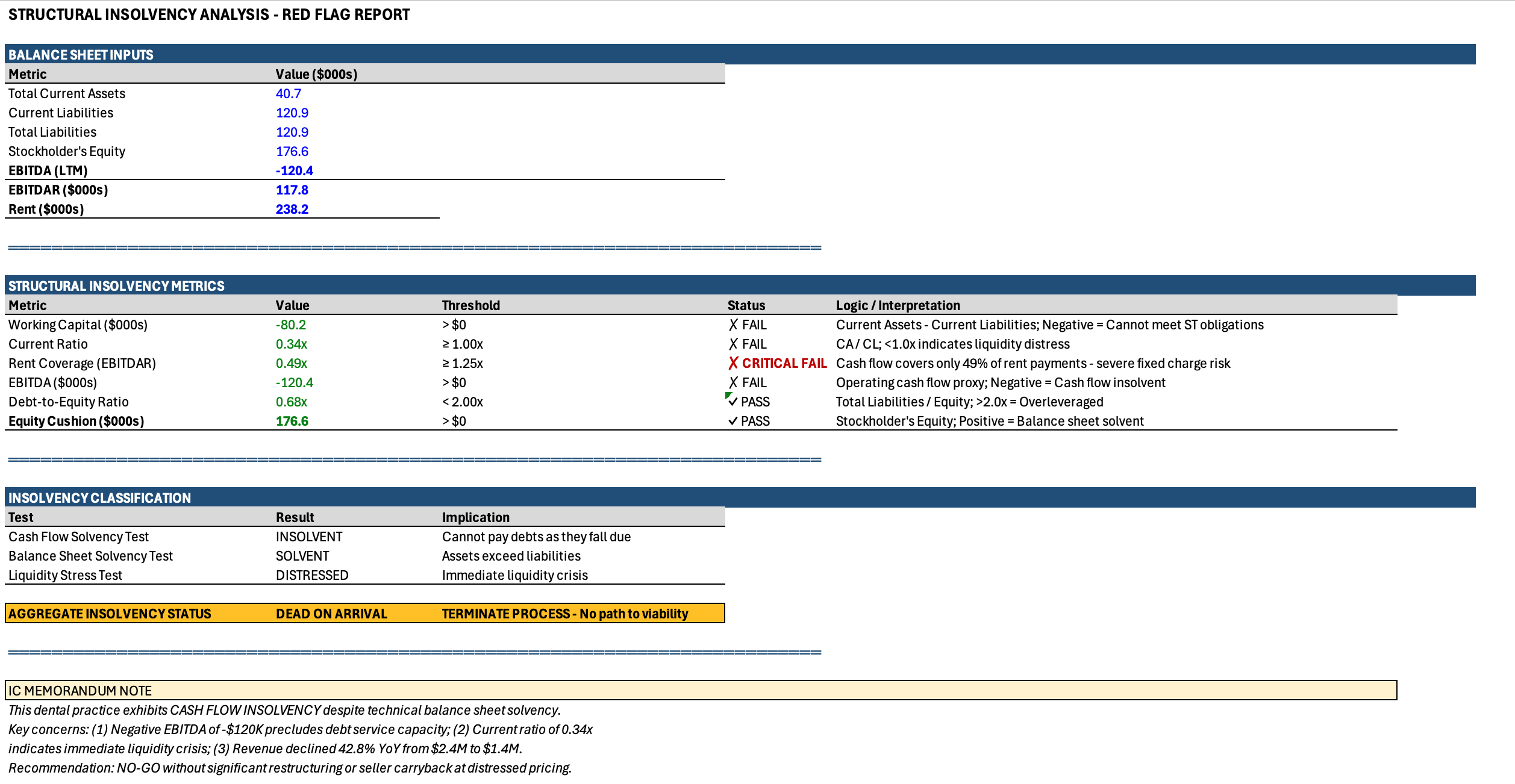Click the checkmark in the Debt-to-Equity status

coord(733,402)
